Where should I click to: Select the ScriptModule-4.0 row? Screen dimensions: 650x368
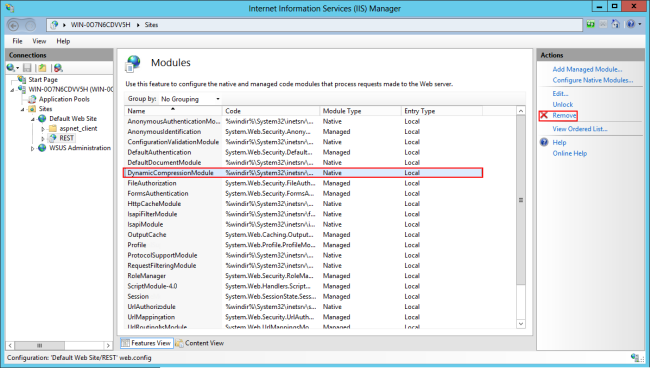point(303,286)
